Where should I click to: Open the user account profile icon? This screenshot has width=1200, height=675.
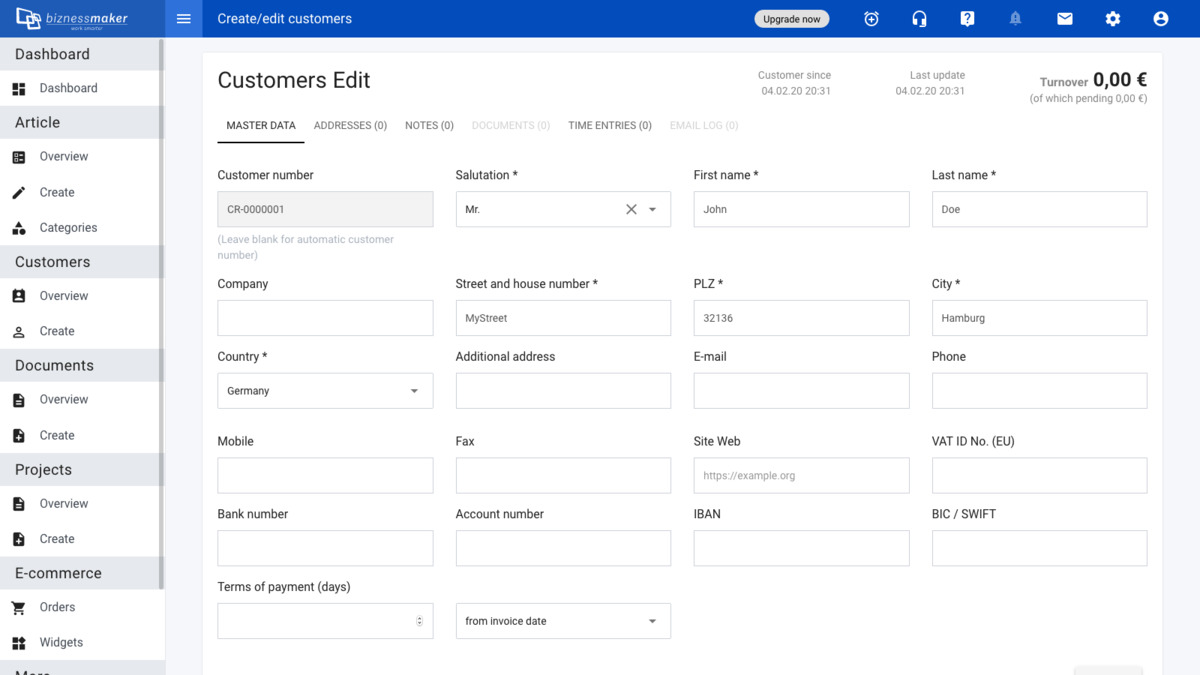coord(1161,19)
